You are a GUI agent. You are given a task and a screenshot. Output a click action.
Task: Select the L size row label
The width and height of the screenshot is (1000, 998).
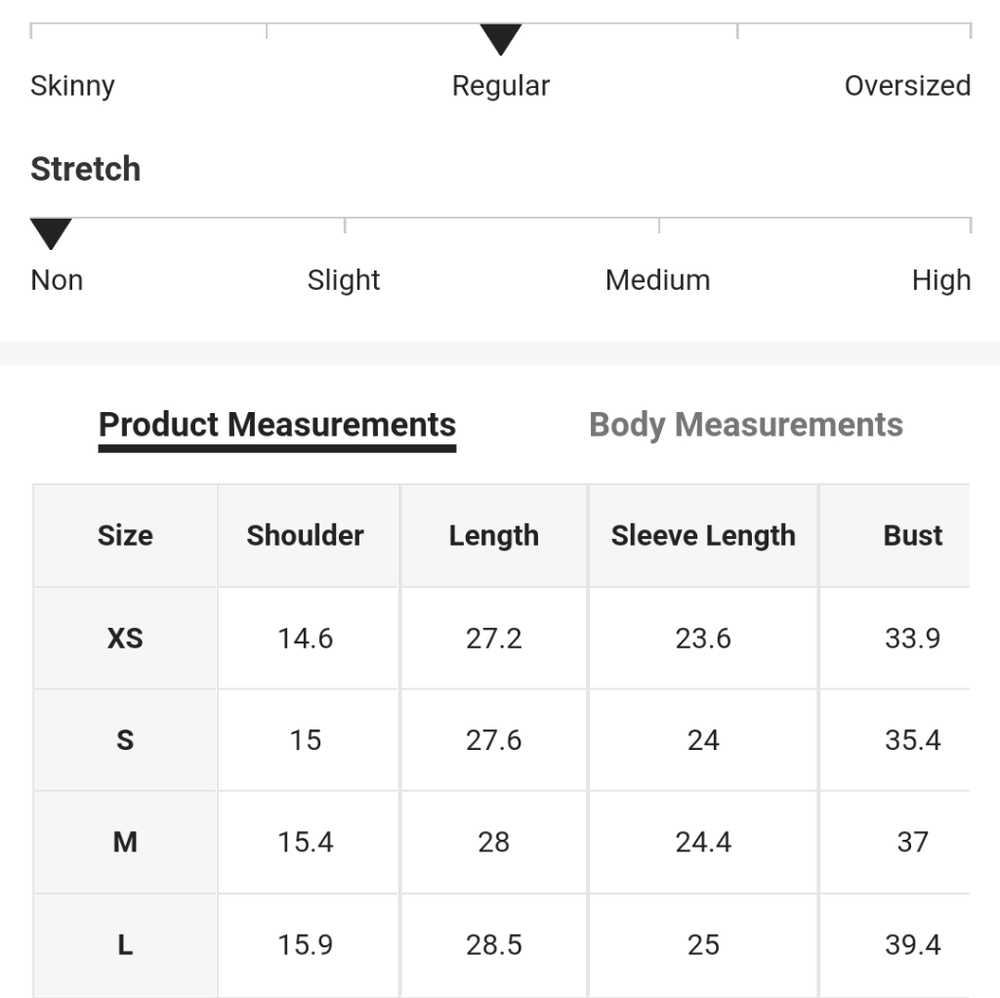[x=125, y=944]
